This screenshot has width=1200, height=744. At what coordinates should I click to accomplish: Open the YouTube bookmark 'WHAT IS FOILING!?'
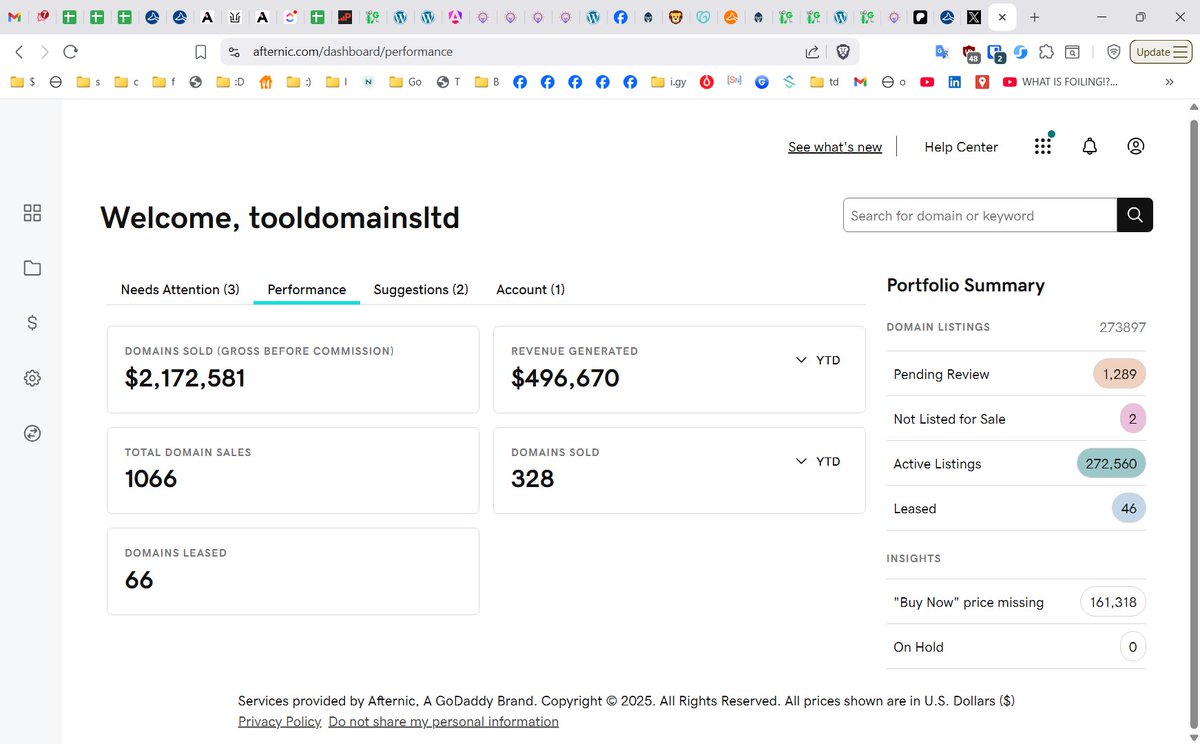pos(1059,82)
